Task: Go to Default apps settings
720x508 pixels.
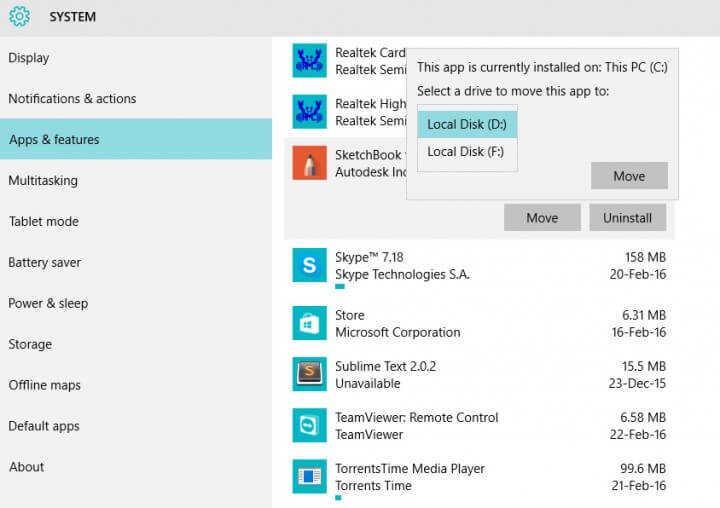Action: [x=136, y=426]
